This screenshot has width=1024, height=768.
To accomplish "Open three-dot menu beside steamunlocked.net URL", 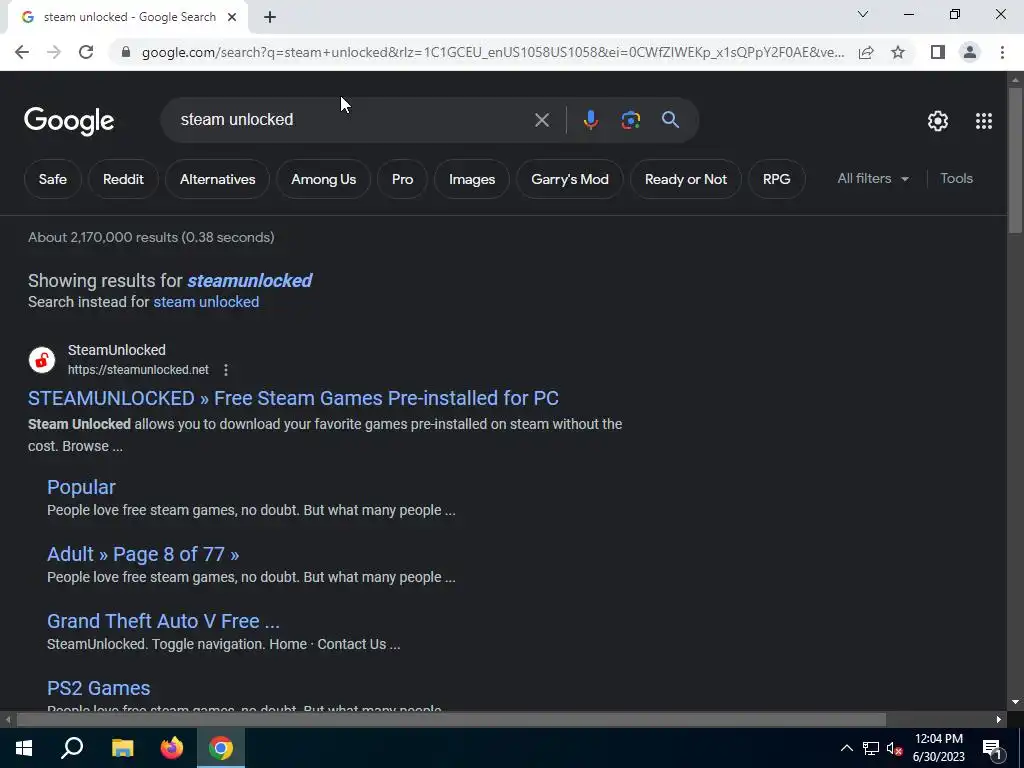I will (226, 370).
